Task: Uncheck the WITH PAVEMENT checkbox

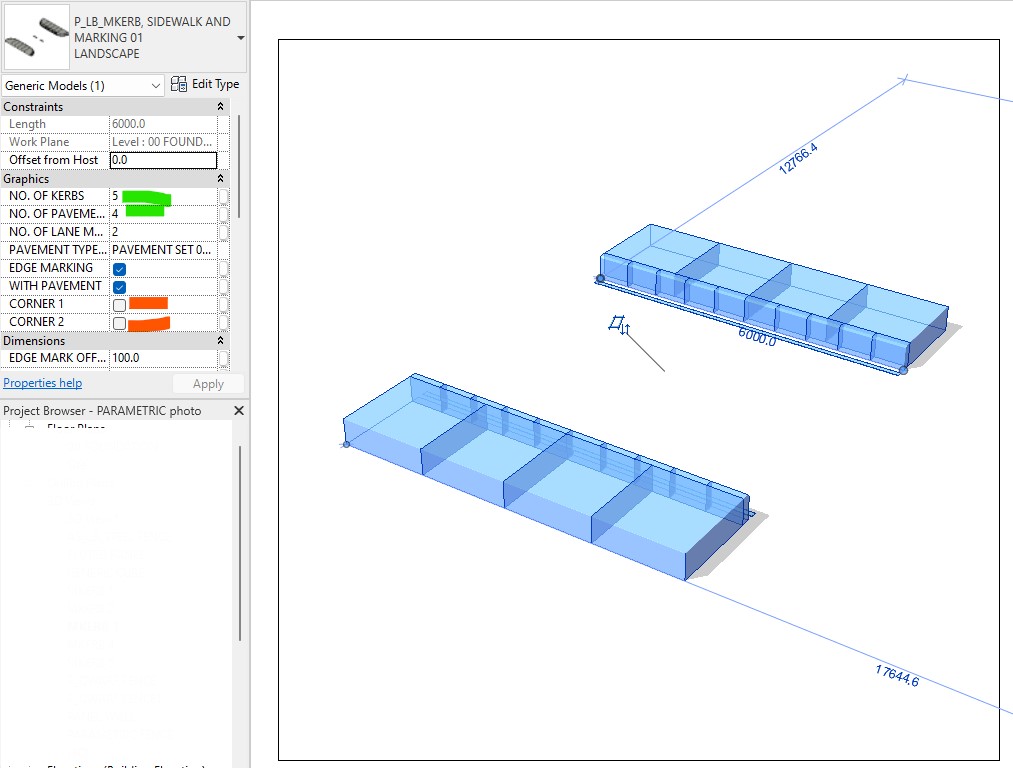Action: coord(120,287)
